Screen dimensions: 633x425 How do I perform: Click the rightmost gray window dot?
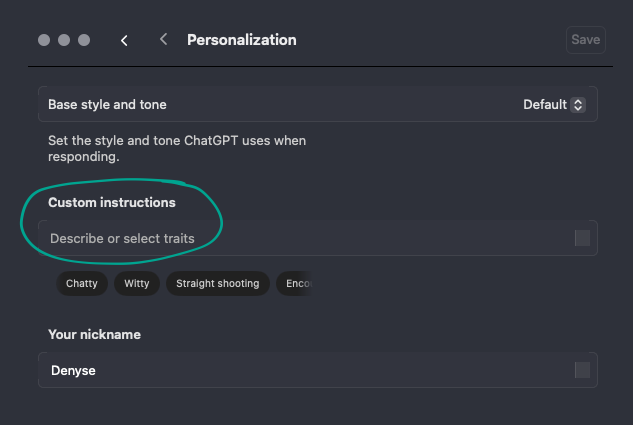[x=84, y=40]
